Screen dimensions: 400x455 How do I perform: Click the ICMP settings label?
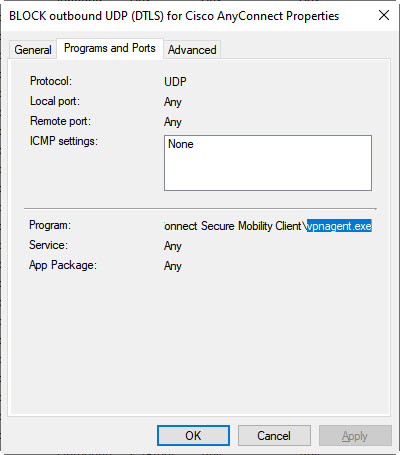coord(64,141)
